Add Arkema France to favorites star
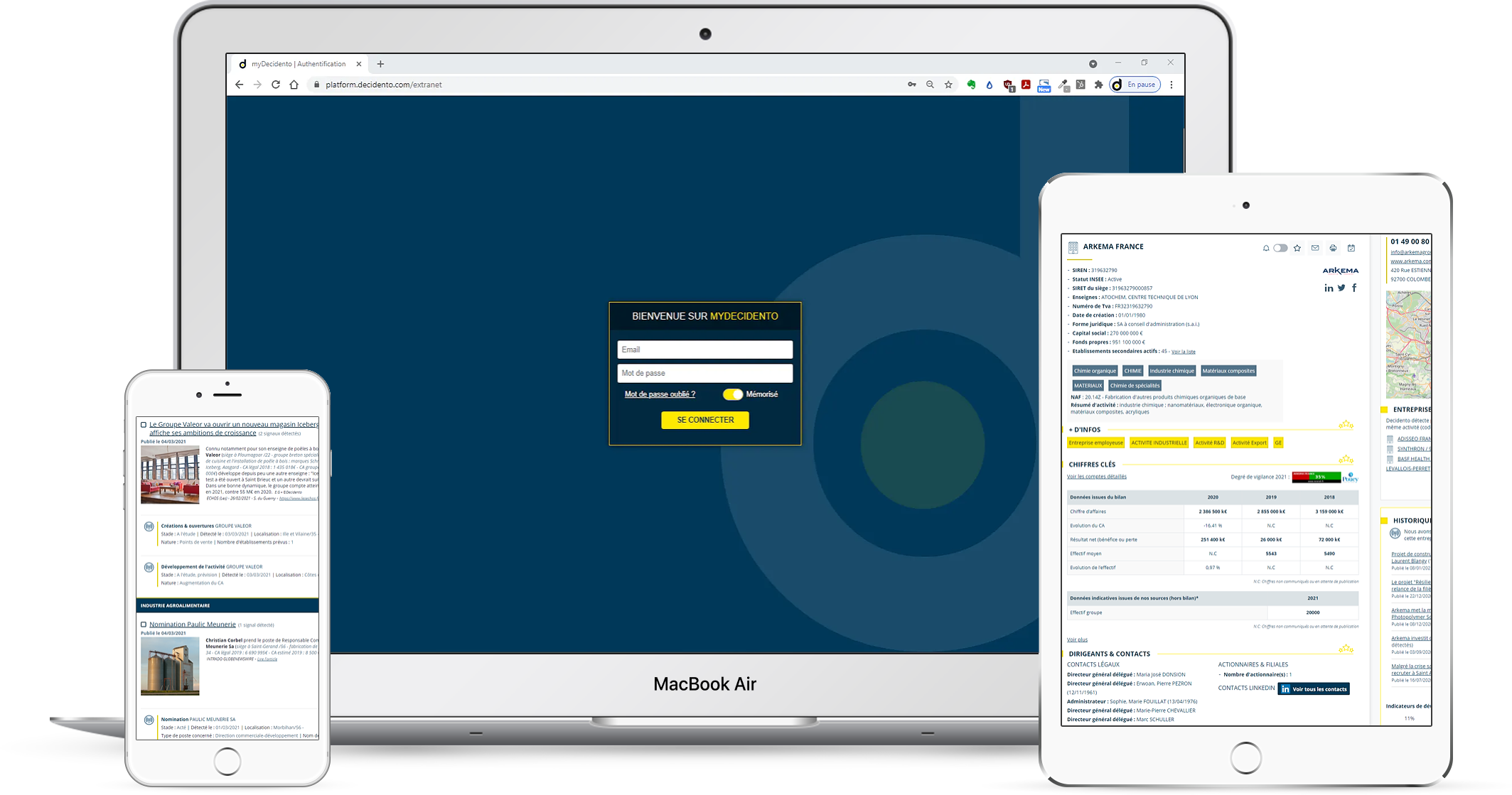The image size is (1512, 795). [x=1297, y=248]
